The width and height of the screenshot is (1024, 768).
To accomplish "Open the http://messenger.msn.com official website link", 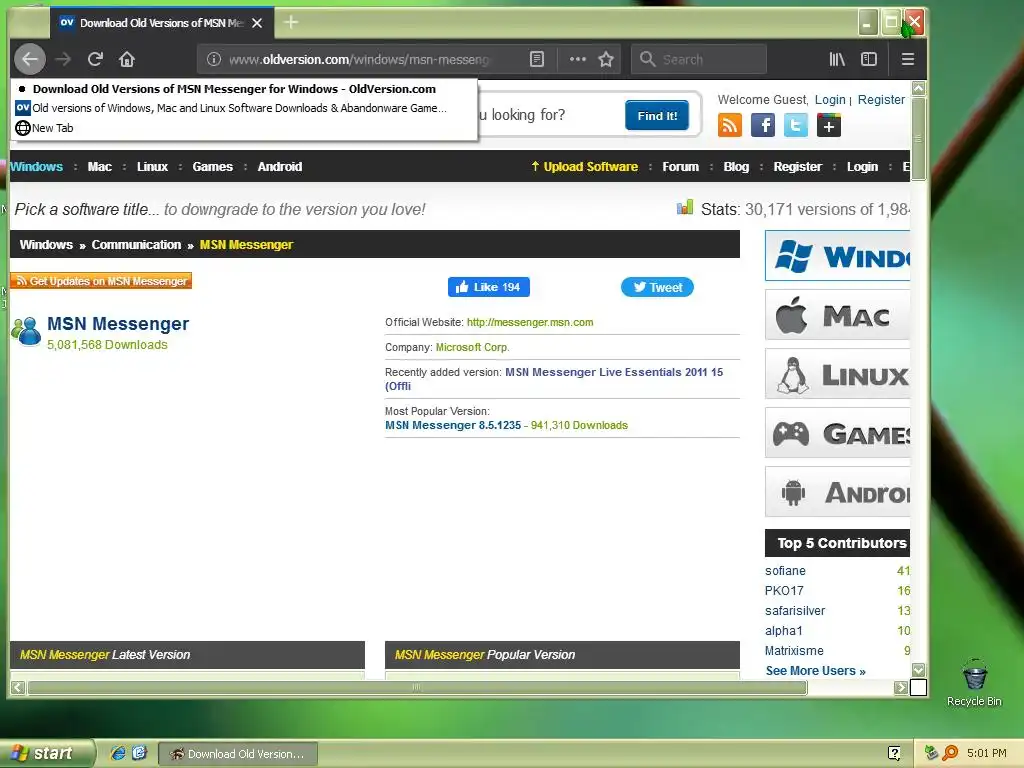I will (530, 323).
